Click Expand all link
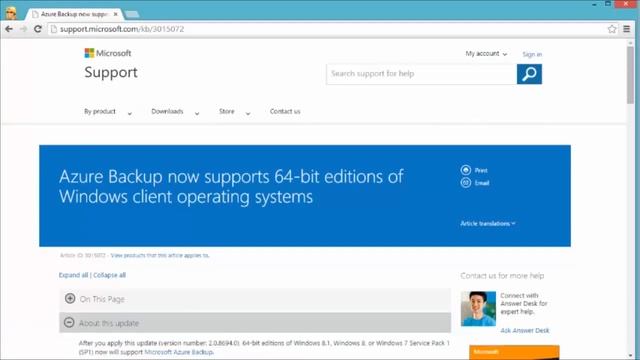 (73, 275)
